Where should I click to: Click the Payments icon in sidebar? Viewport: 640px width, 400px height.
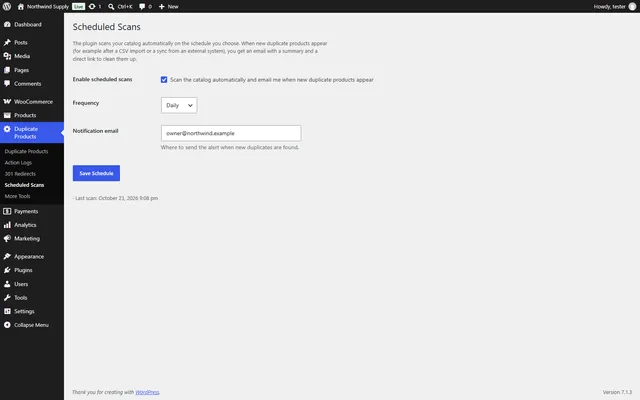(x=7, y=211)
